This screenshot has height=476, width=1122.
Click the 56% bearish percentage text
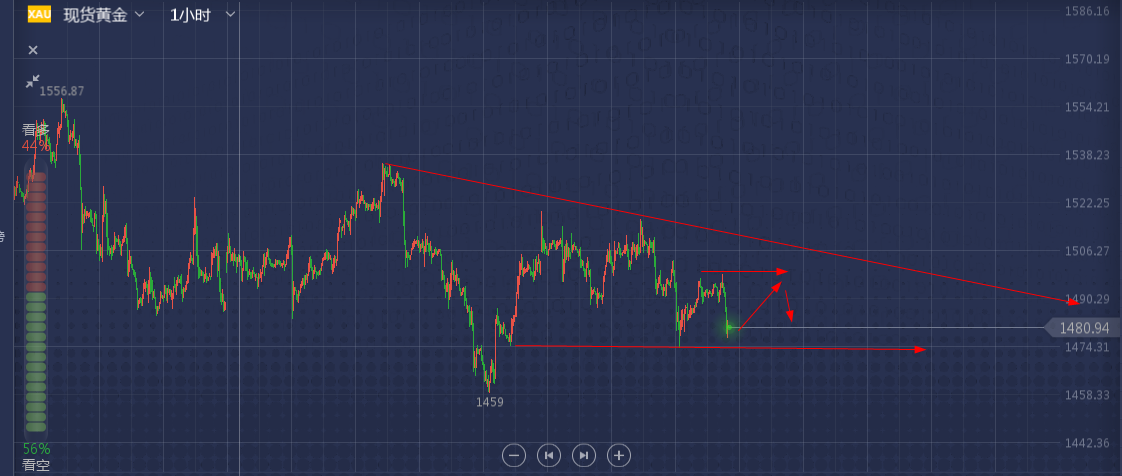tap(36, 449)
